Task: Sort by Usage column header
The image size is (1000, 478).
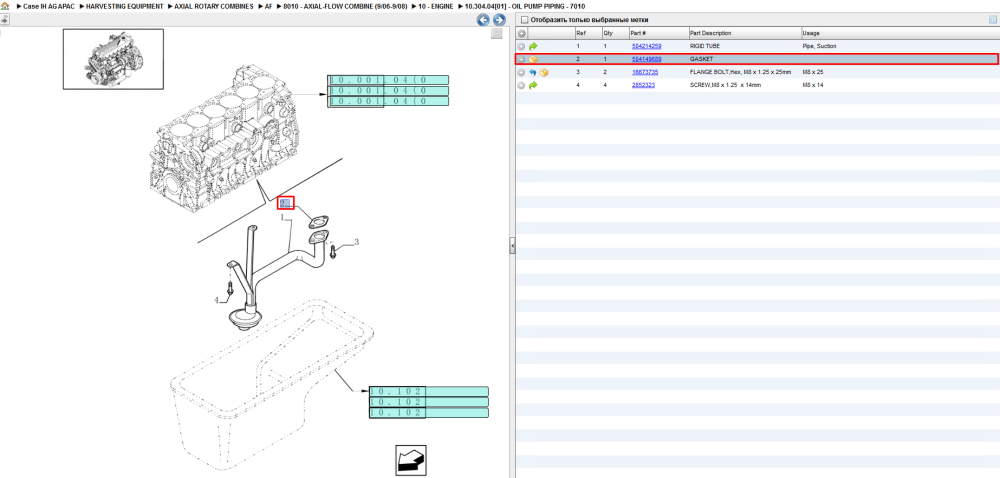Action: (900, 33)
